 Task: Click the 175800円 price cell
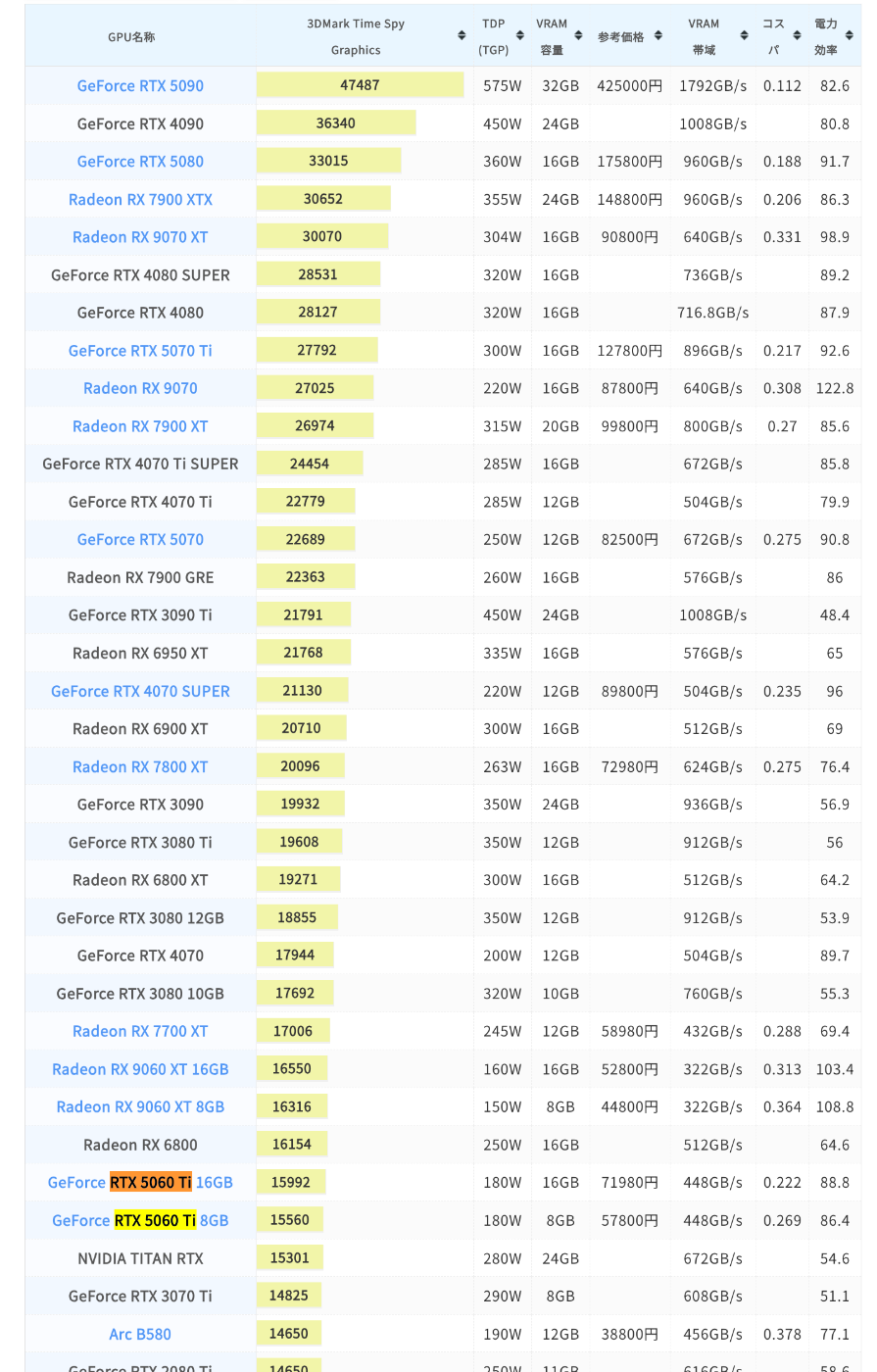629,161
